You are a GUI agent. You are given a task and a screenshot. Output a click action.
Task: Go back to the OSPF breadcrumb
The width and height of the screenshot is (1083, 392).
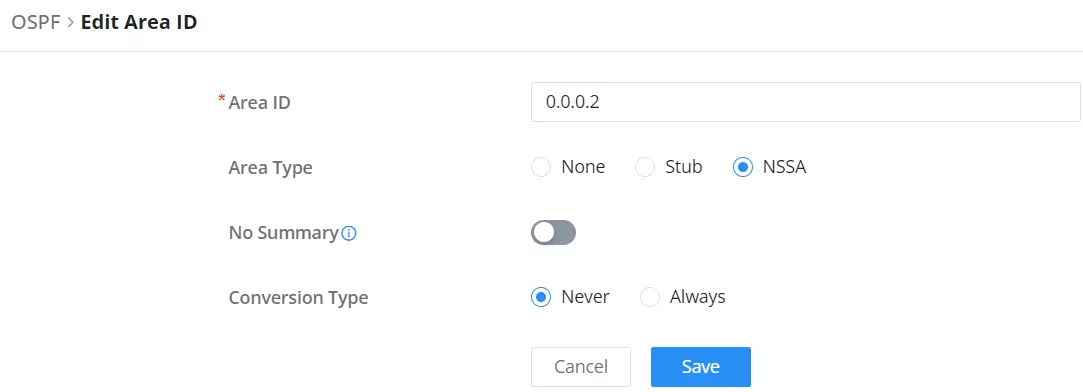click(36, 22)
